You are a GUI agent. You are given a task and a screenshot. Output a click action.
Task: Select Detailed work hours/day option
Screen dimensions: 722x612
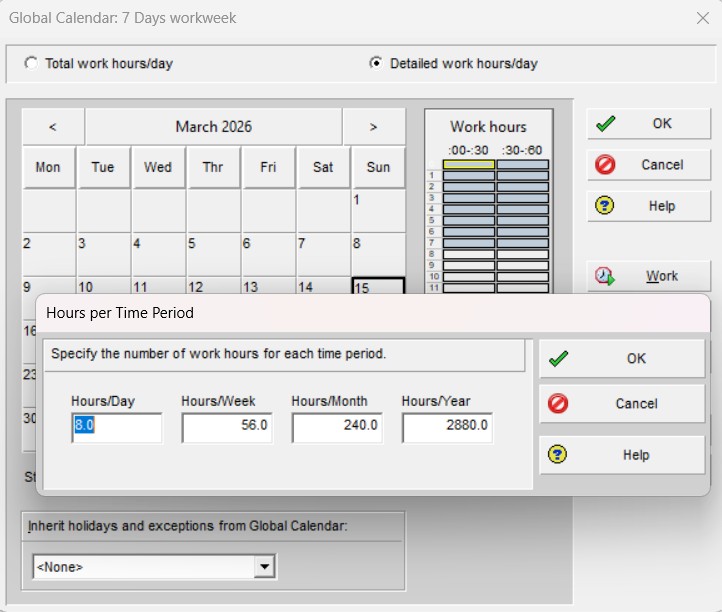[x=376, y=63]
